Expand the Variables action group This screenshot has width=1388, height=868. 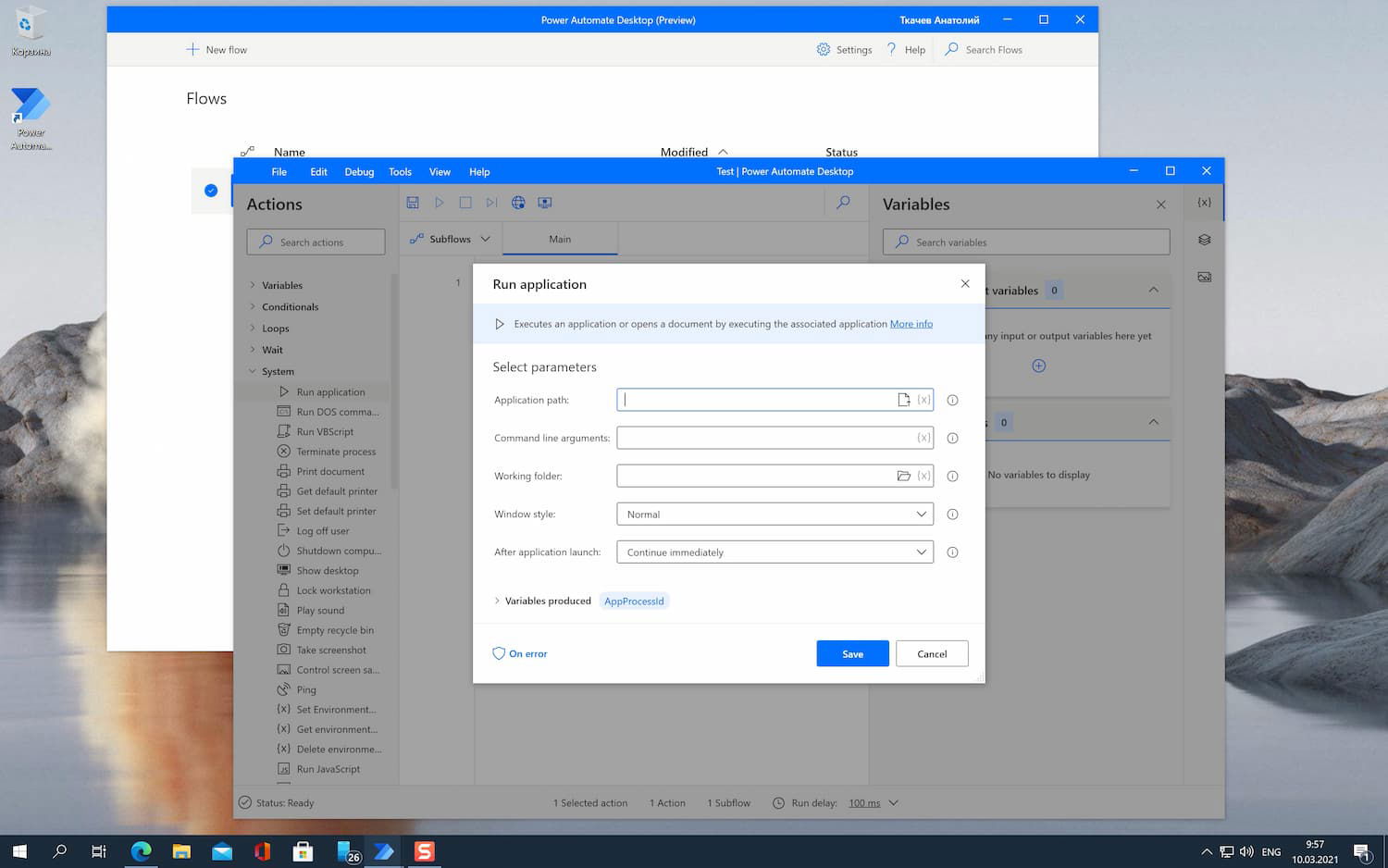click(253, 285)
